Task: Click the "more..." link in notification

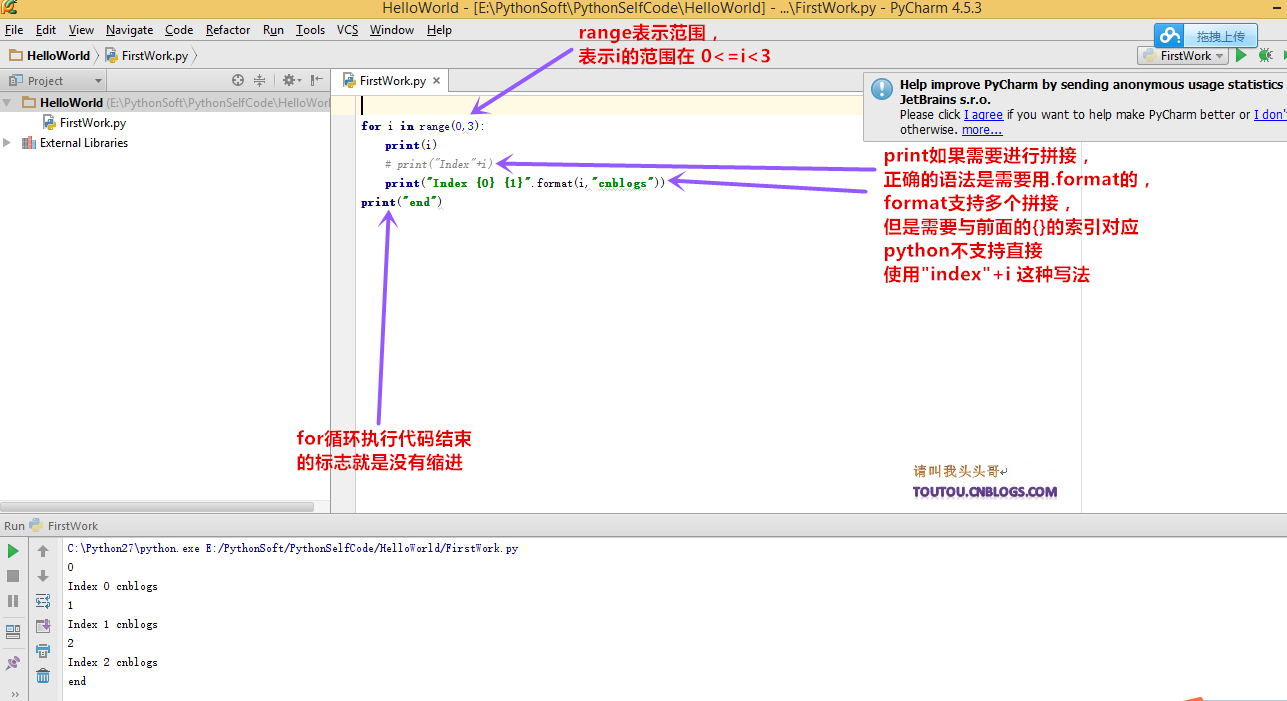Action: pyautogui.click(x=982, y=130)
